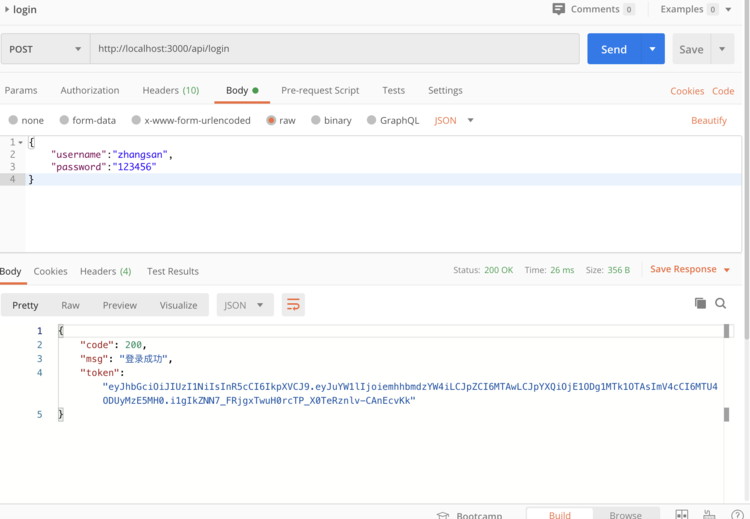Image resolution: width=750 pixels, height=519 pixels.
Task: Open response Cookies tab
Action: tap(50, 271)
